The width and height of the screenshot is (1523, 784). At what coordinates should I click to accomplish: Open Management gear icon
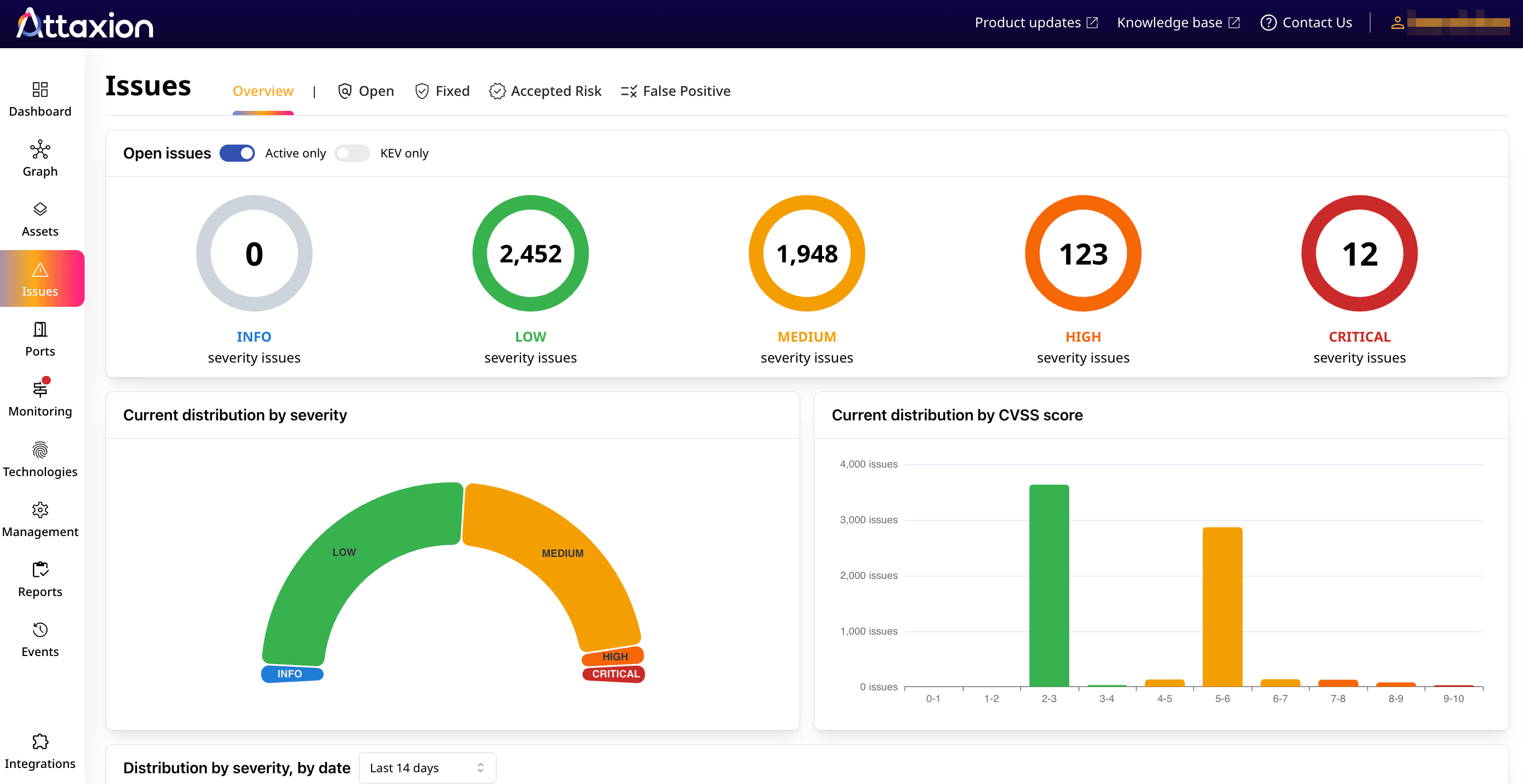[x=40, y=510]
